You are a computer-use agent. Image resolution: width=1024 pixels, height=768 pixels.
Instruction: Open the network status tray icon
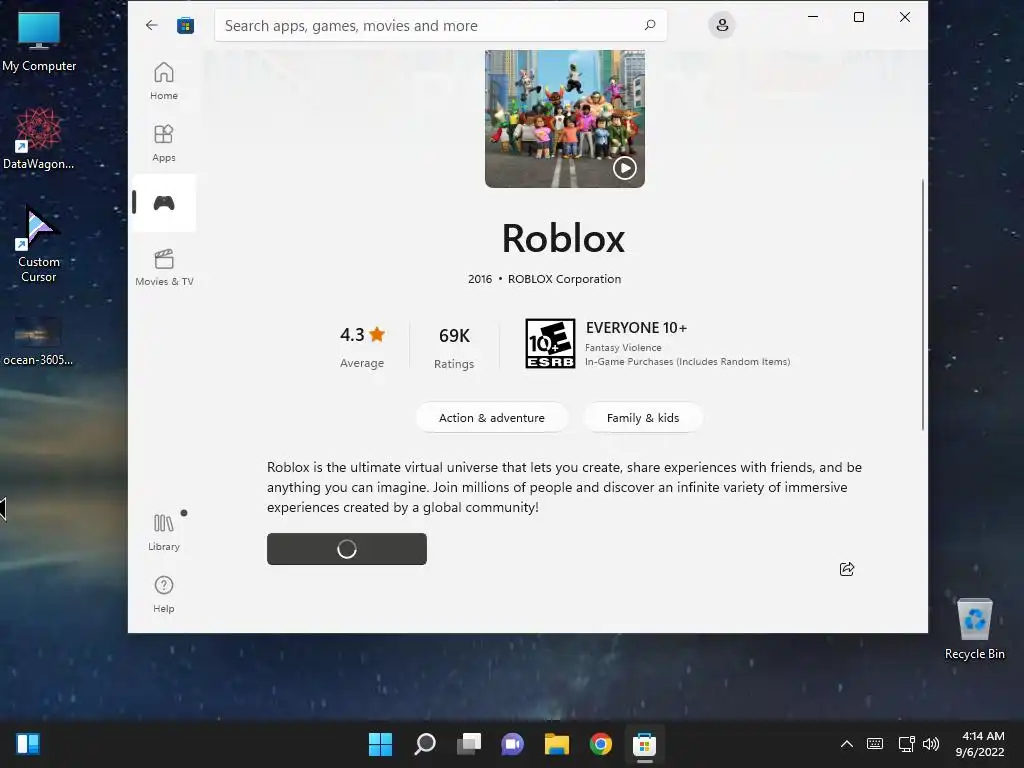(906, 744)
